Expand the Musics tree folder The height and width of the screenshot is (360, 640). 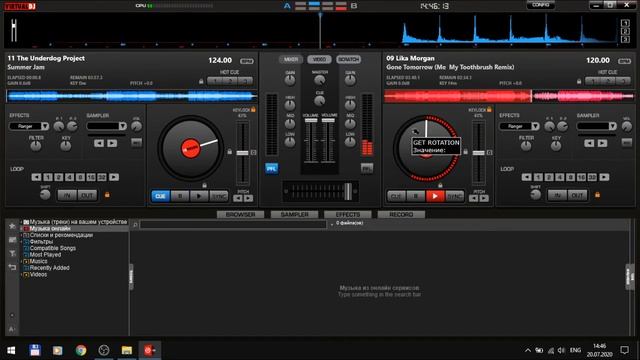(x=21, y=261)
